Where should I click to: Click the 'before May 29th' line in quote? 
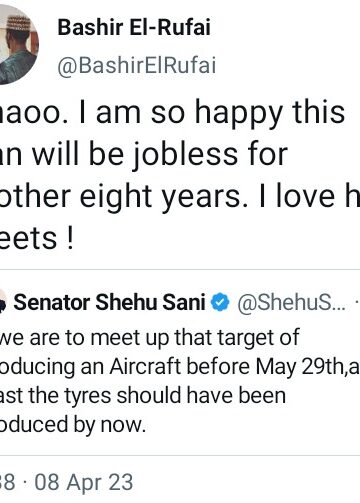pyautogui.click(x=180, y=367)
